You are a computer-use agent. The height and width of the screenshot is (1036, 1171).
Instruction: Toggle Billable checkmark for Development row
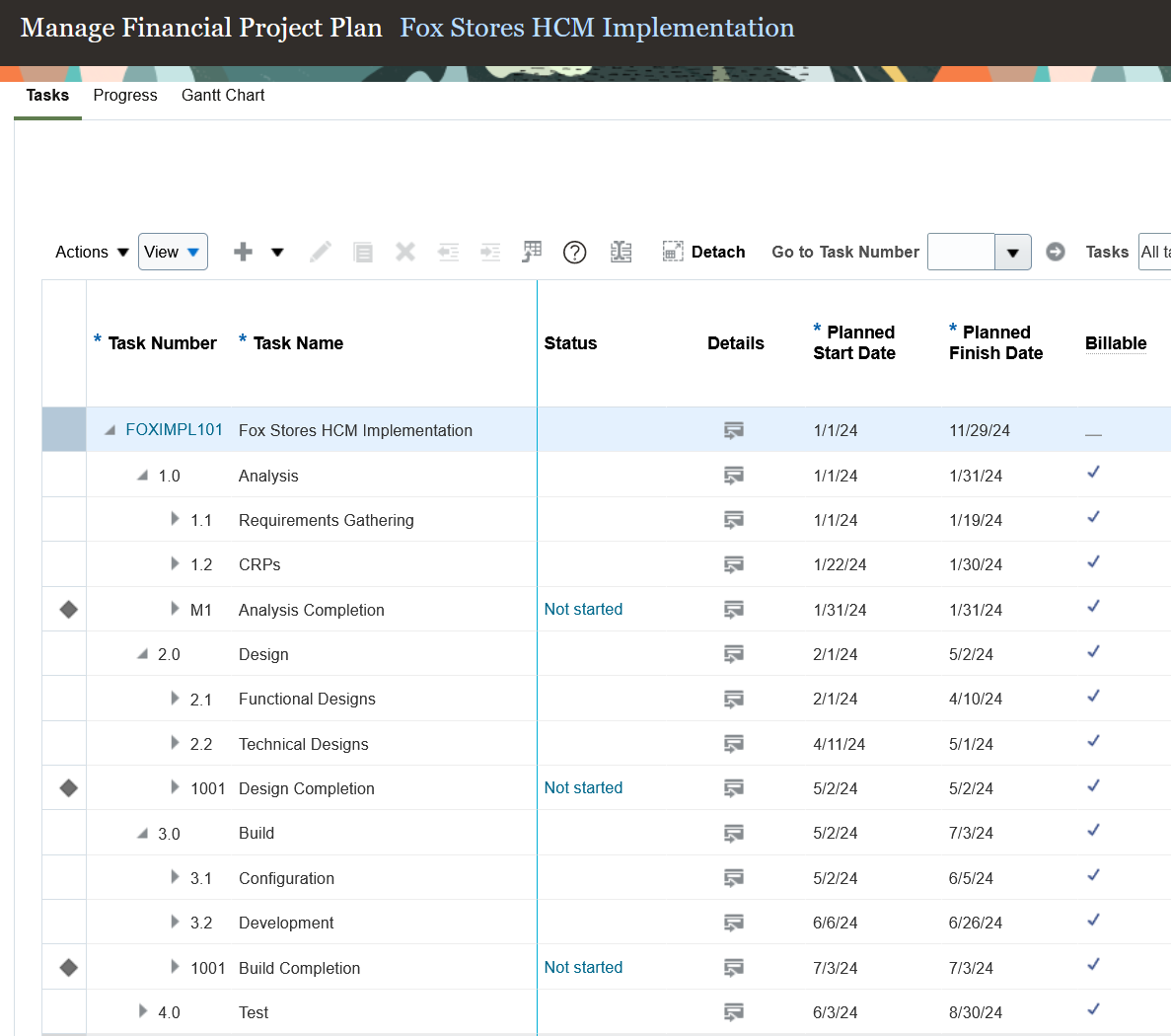(x=1093, y=920)
